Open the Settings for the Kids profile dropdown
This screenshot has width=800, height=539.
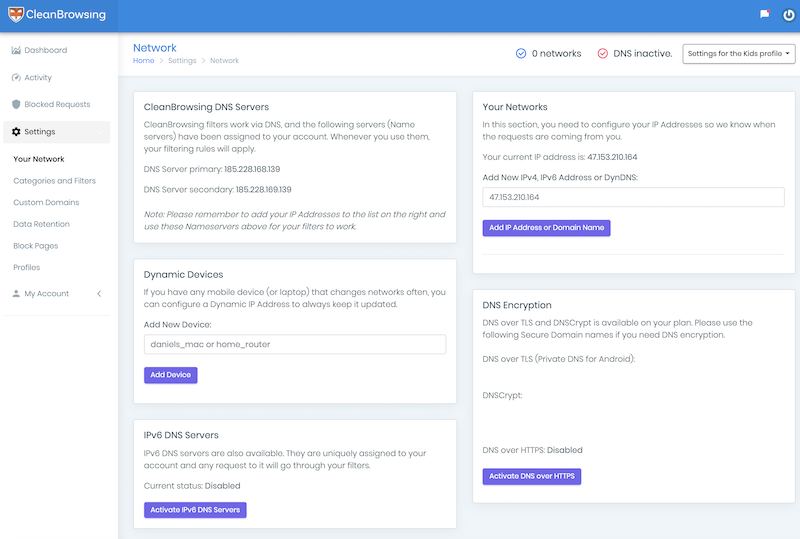tap(739, 54)
